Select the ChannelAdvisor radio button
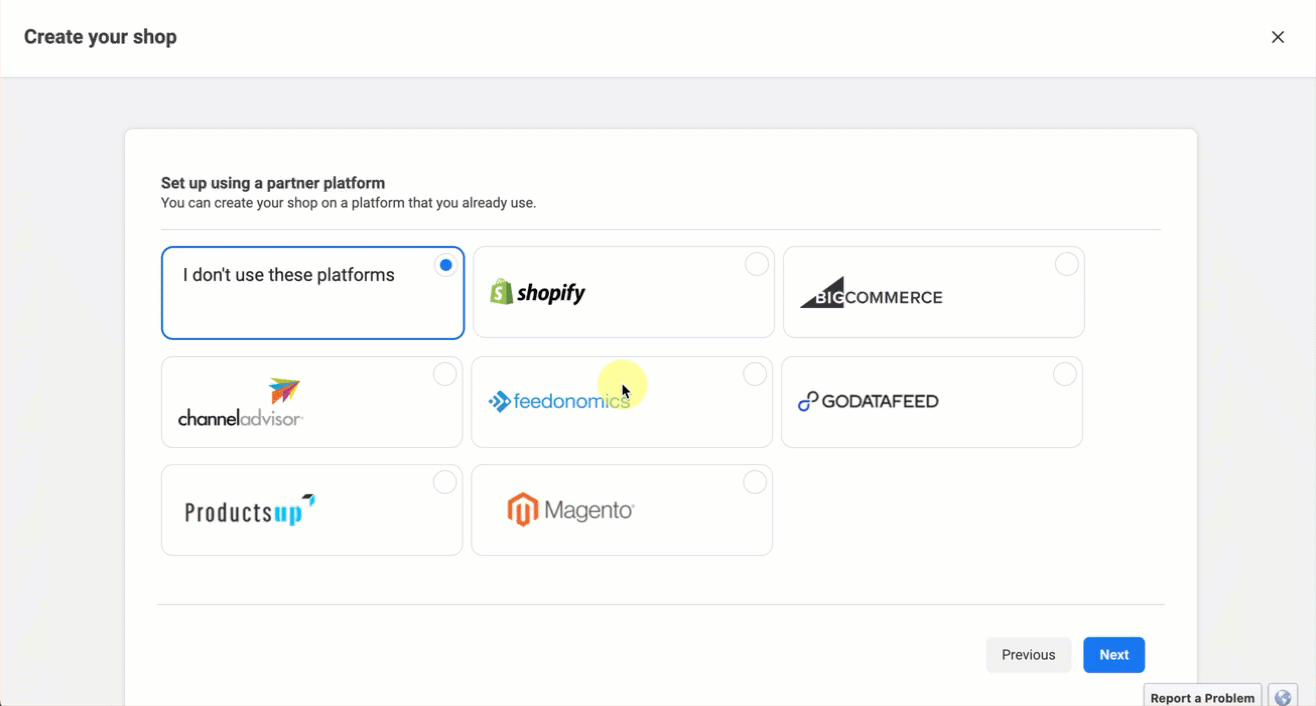This screenshot has height=706, width=1316. pos(445,374)
